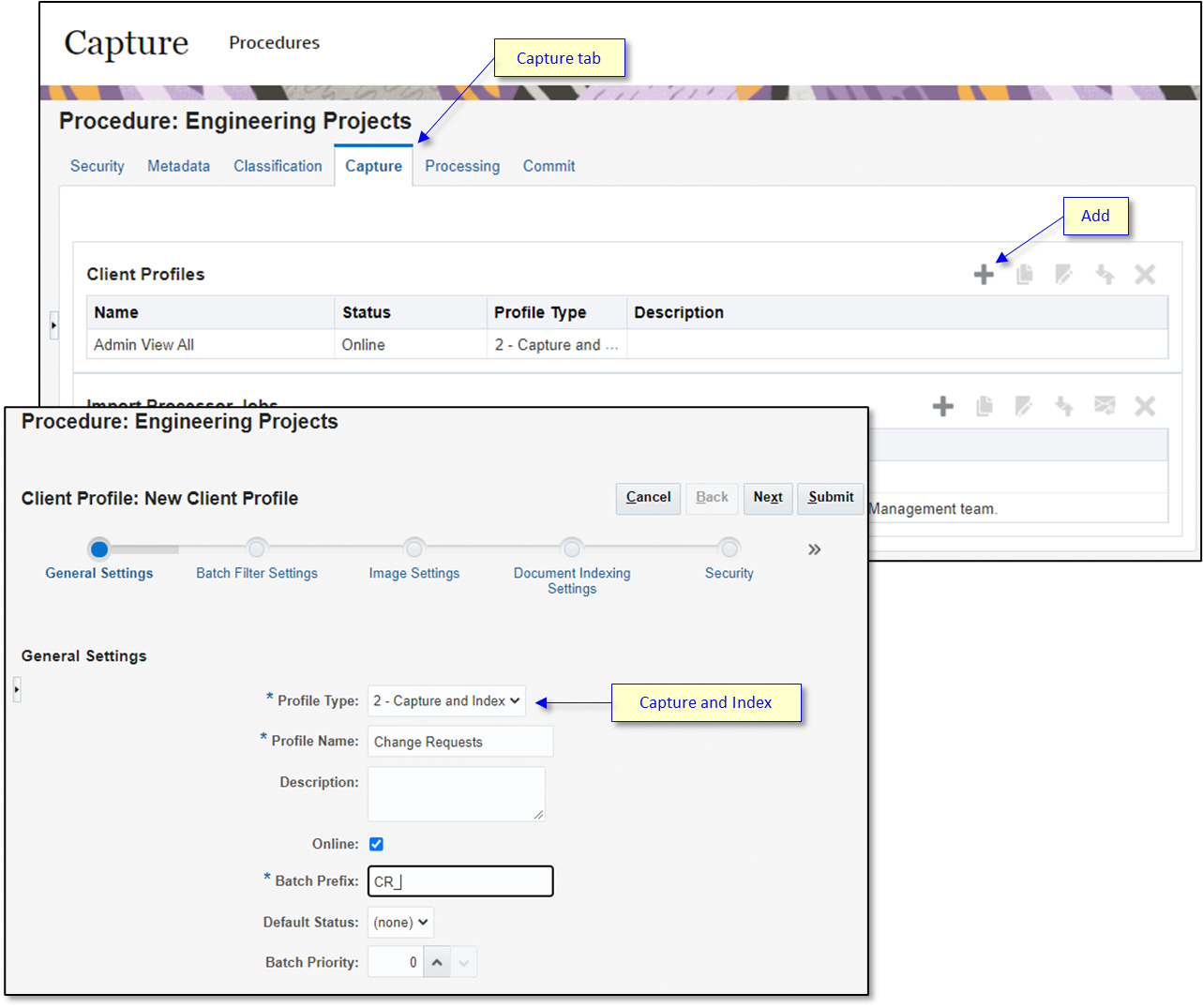Click the duplicate icon in Import Processor Jobs row
1203x1008 pixels.
[983, 406]
